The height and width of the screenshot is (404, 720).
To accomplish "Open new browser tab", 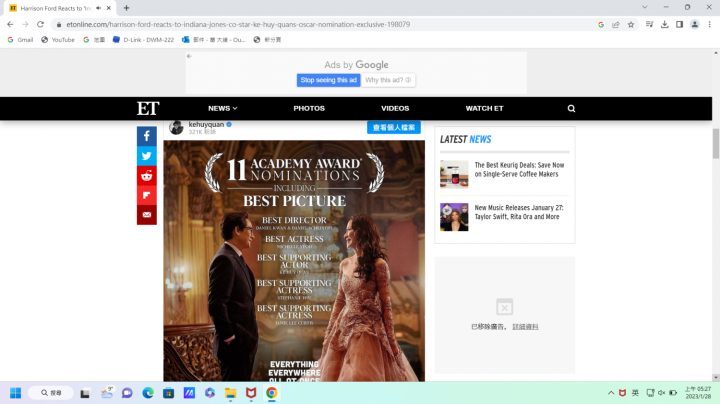I will click(126, 8).
